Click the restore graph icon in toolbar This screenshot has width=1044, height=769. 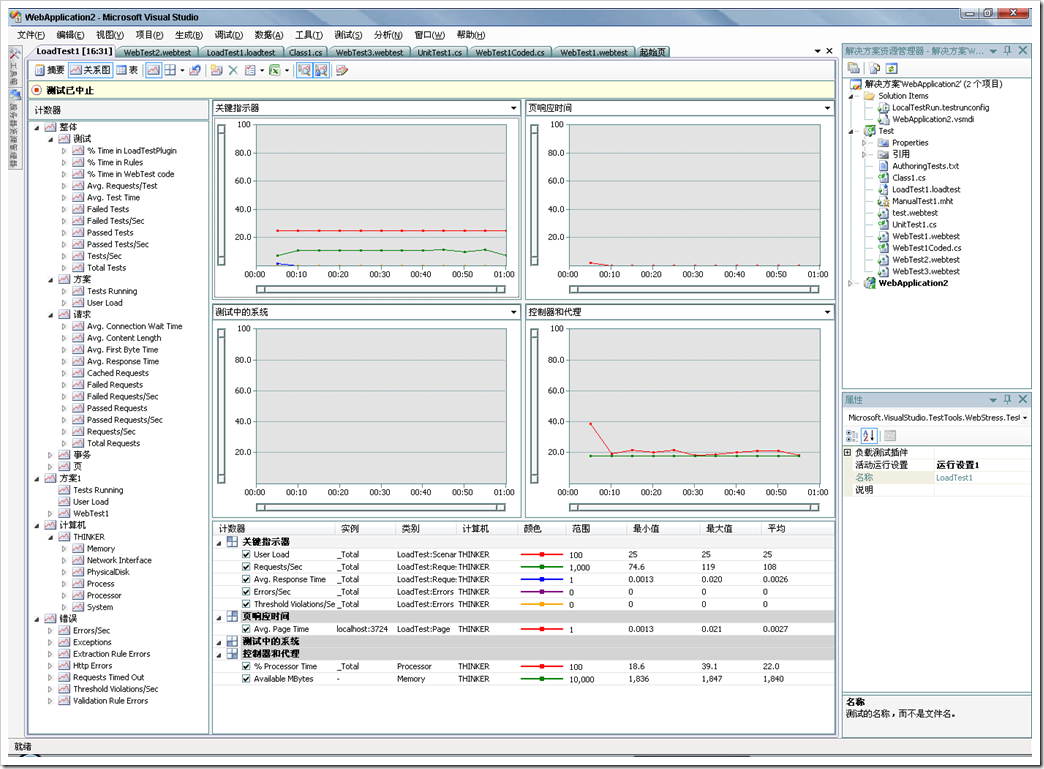[x=195, y=70]
